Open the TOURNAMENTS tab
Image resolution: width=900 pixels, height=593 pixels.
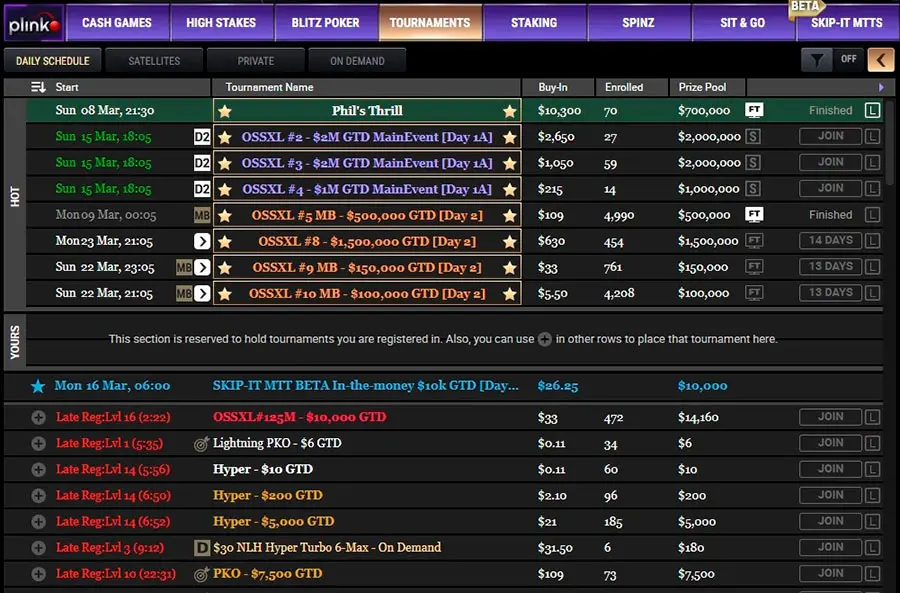pyautogui.click(x=430, y=20)
